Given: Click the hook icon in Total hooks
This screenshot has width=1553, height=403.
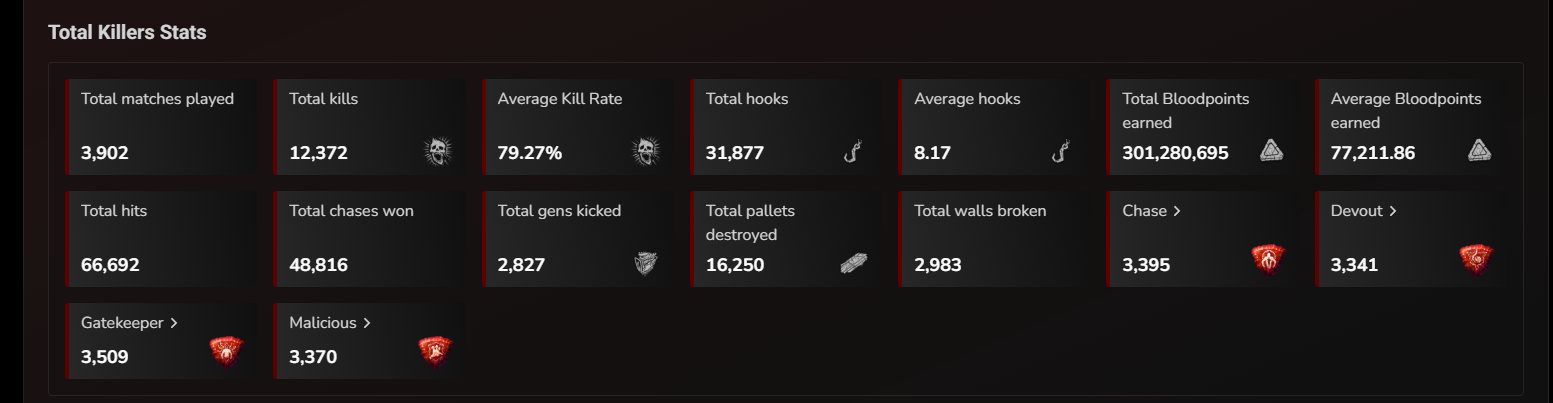Looking at the screenshot, I should click(x=852, y=152).
